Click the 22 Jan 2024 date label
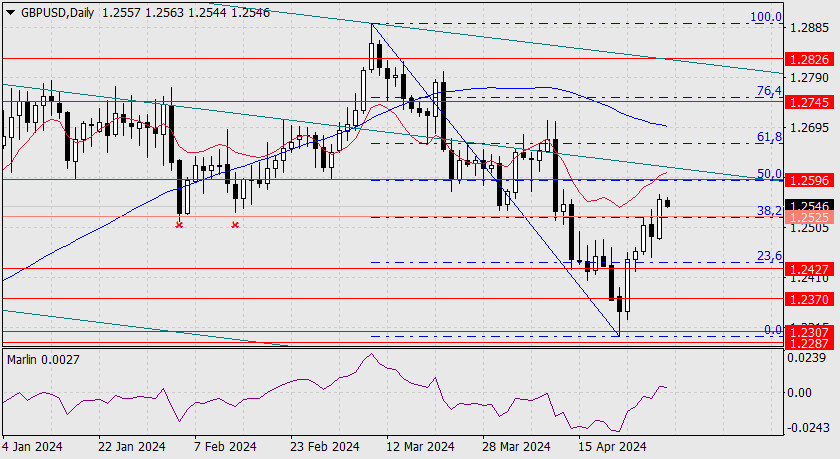Screen dimensions: 840x459 [x=132, y=446]
